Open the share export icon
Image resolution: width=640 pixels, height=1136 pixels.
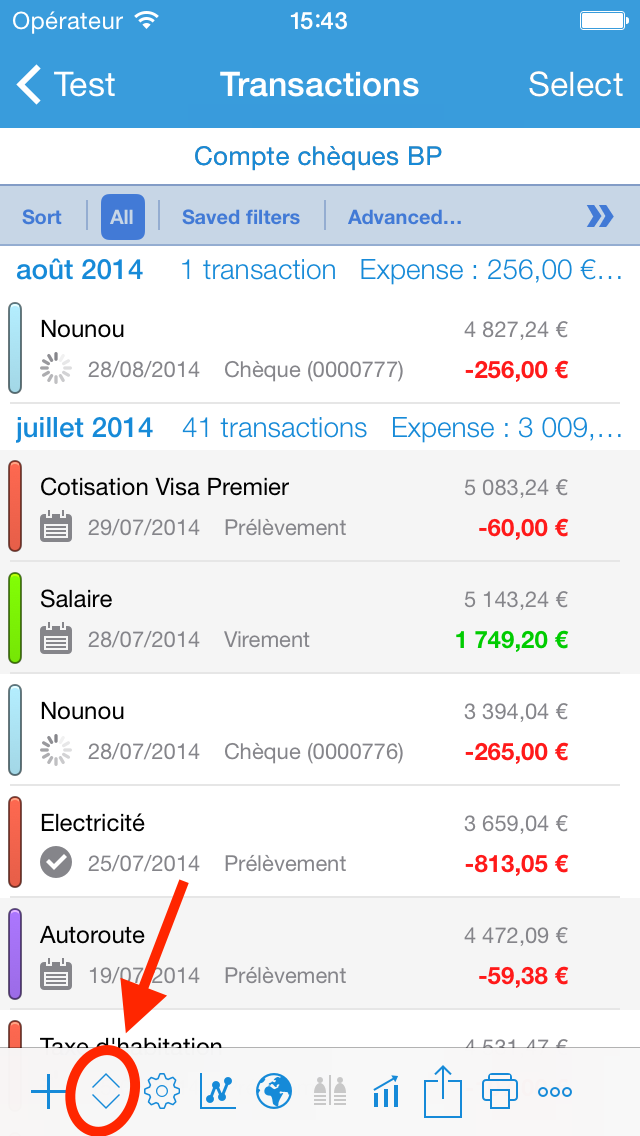coord(442,1090)
